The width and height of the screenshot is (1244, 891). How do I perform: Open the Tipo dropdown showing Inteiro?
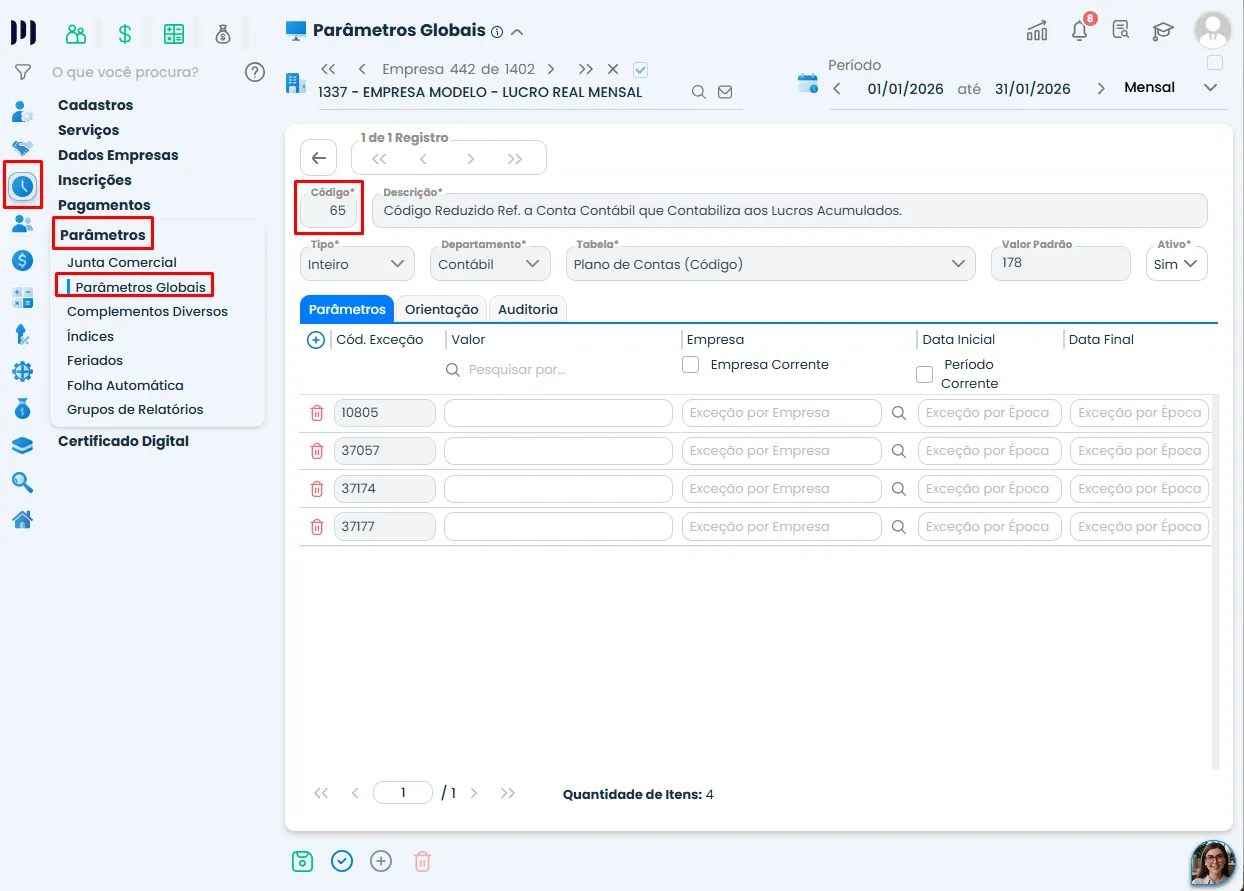(x=357, y=264)
